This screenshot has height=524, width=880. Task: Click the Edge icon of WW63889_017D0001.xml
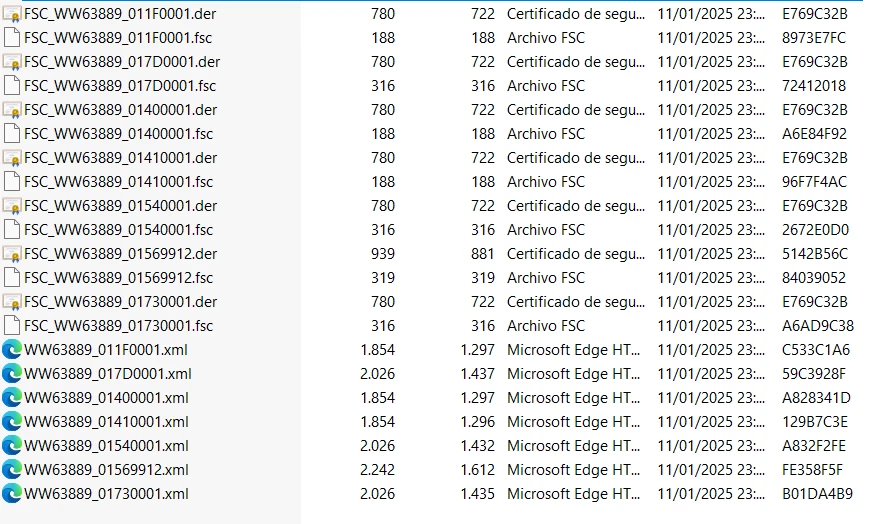(12, 374)
